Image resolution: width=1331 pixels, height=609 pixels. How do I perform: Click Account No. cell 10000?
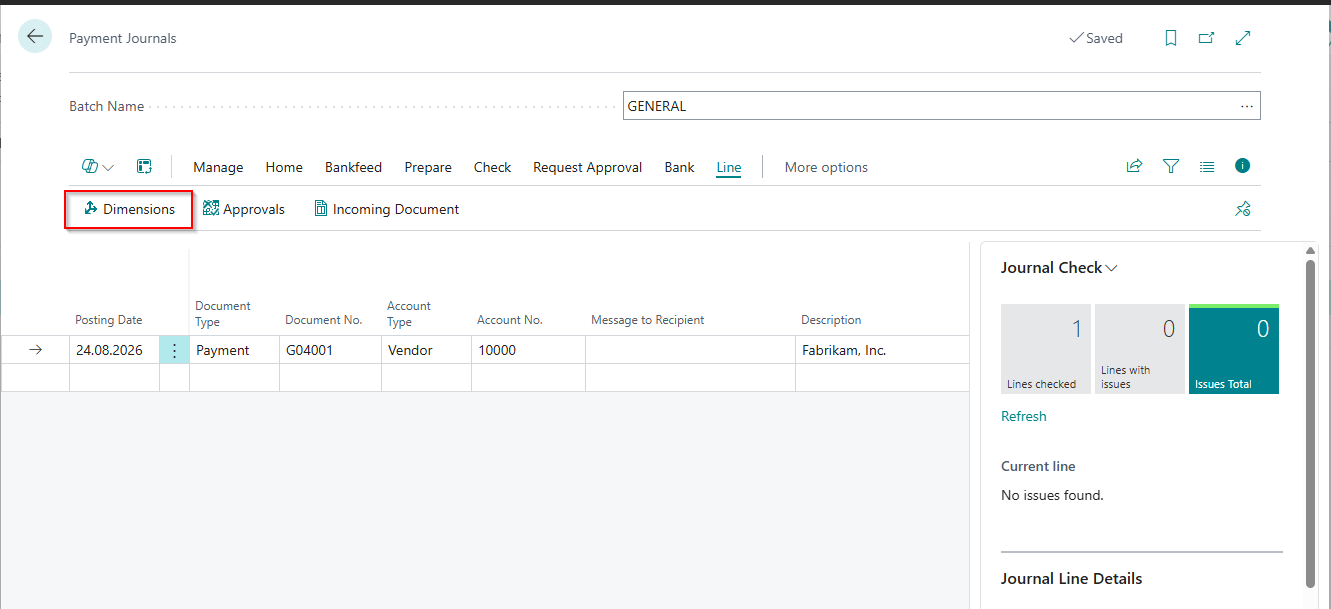(x=528, y=350)
